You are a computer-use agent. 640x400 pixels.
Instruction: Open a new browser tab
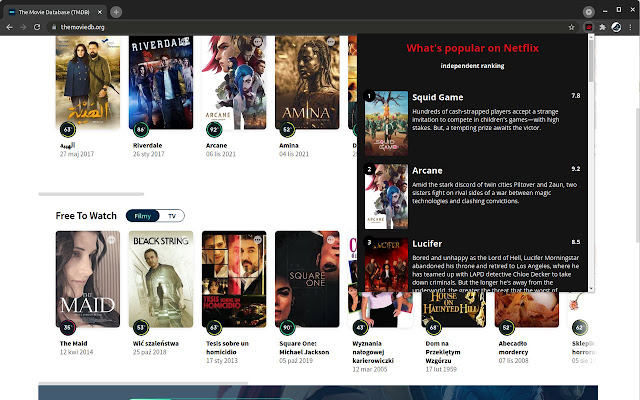coord(116,12)
